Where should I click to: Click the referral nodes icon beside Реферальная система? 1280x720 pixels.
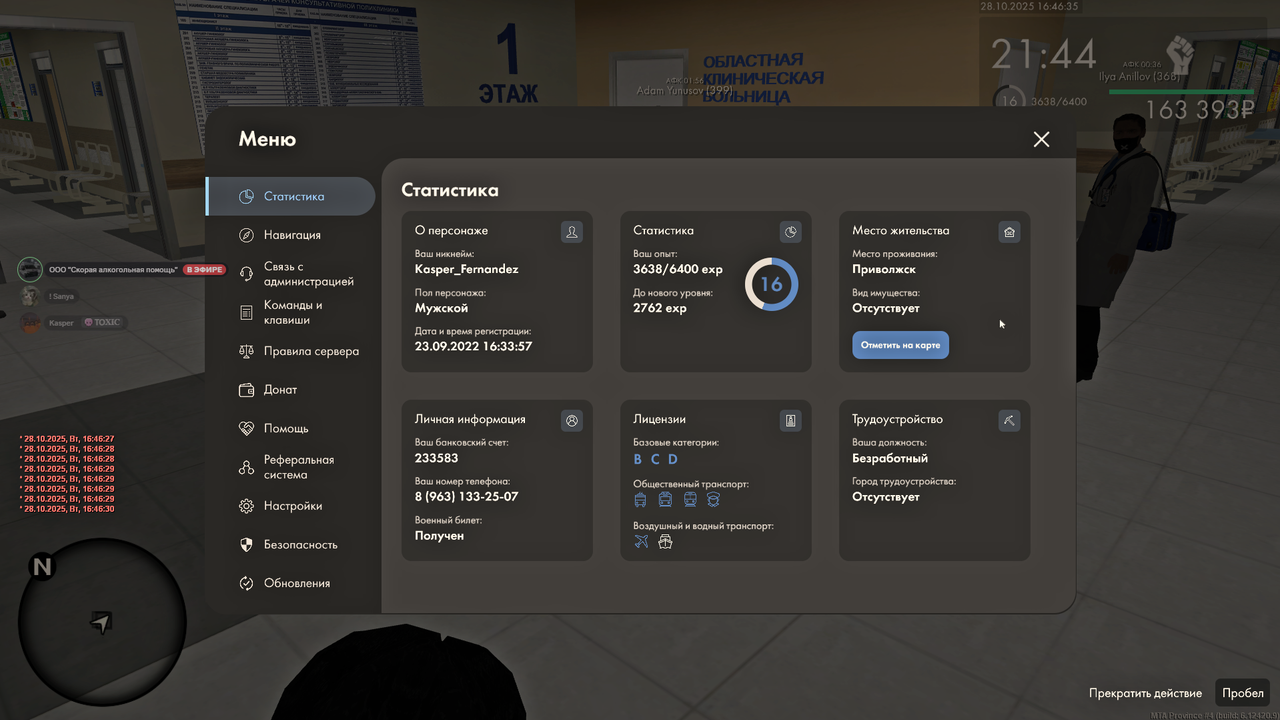point(246,467)
